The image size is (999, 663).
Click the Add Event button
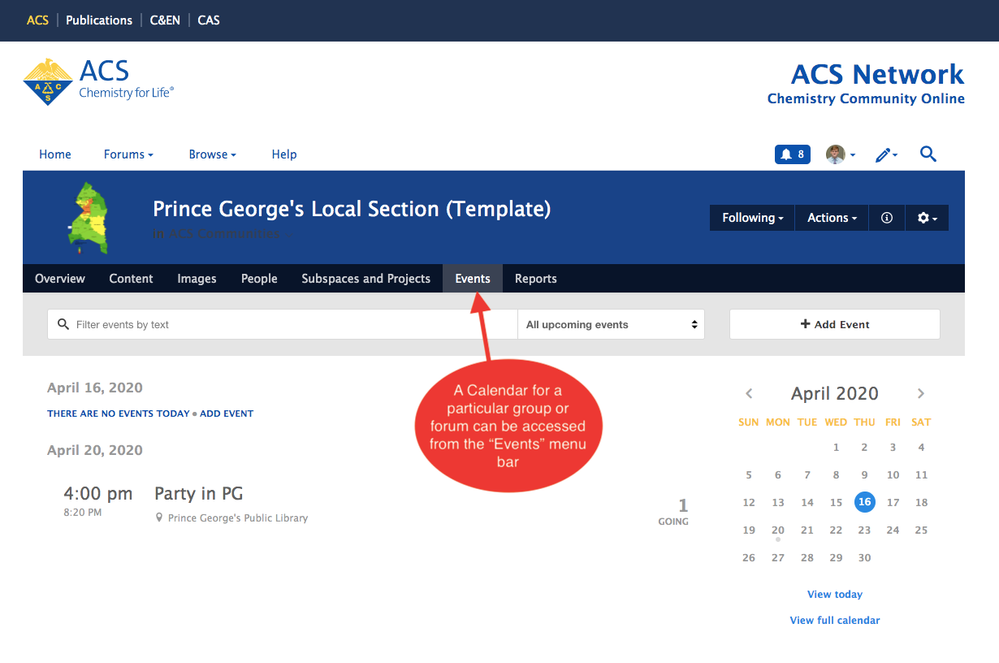click(834, 325)
